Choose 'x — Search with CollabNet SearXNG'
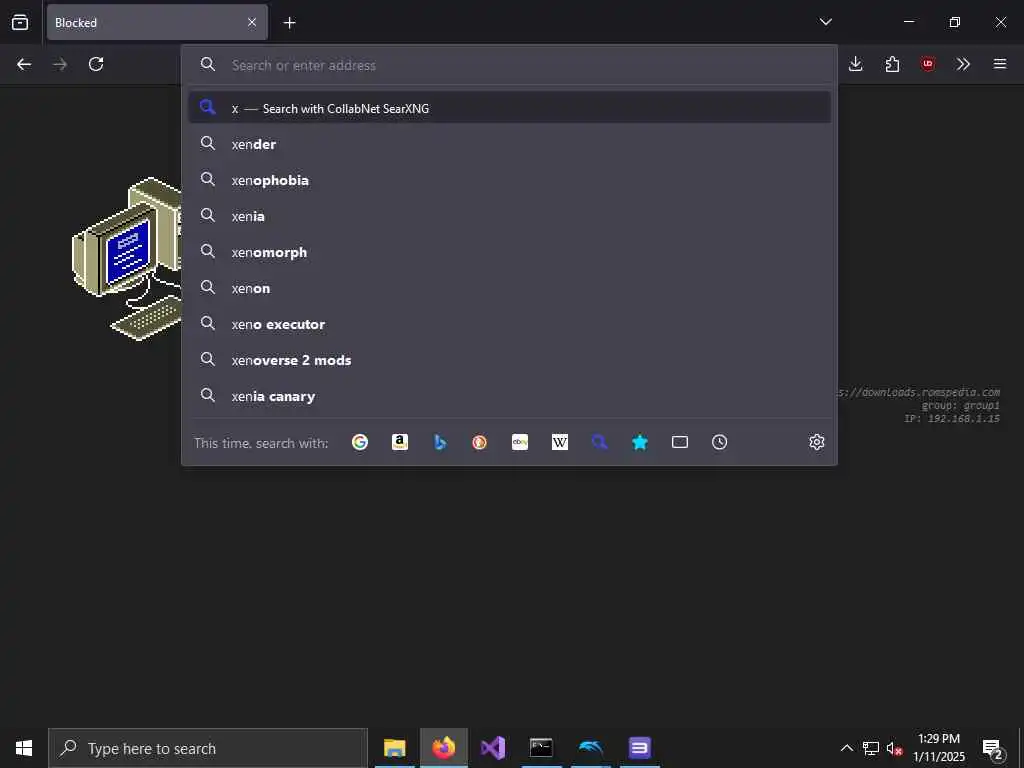Screen dimensions: 1024x768 point(509,108)
